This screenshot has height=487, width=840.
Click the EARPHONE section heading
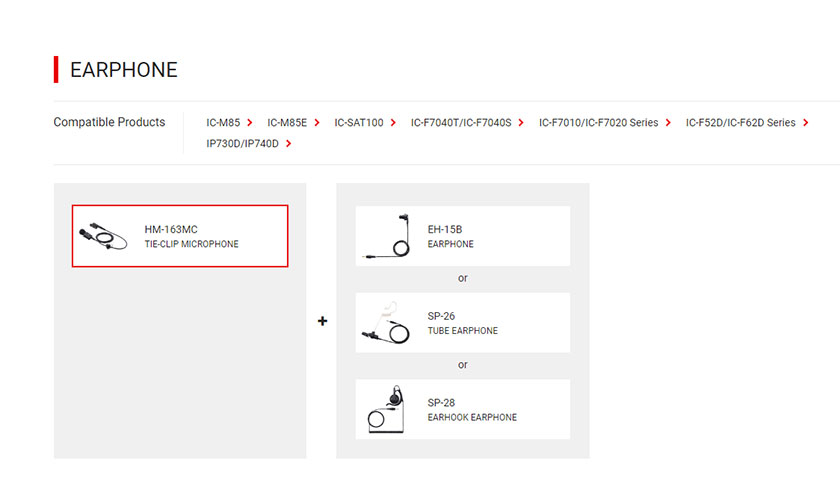(124, 70)
